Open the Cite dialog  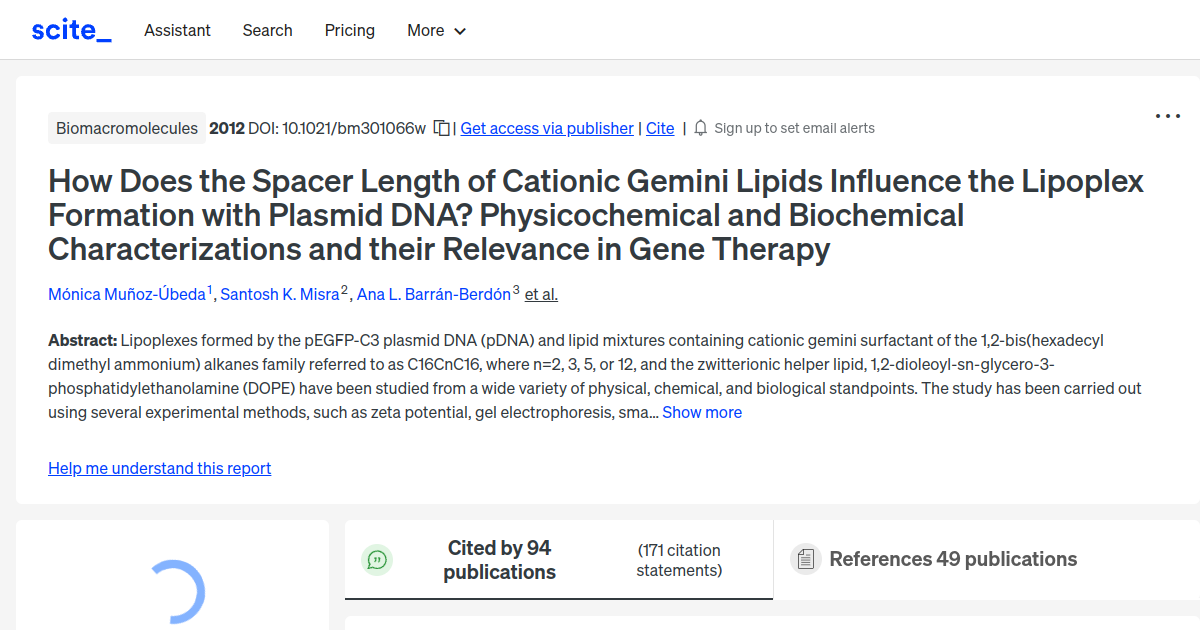[x=659, y=128]
